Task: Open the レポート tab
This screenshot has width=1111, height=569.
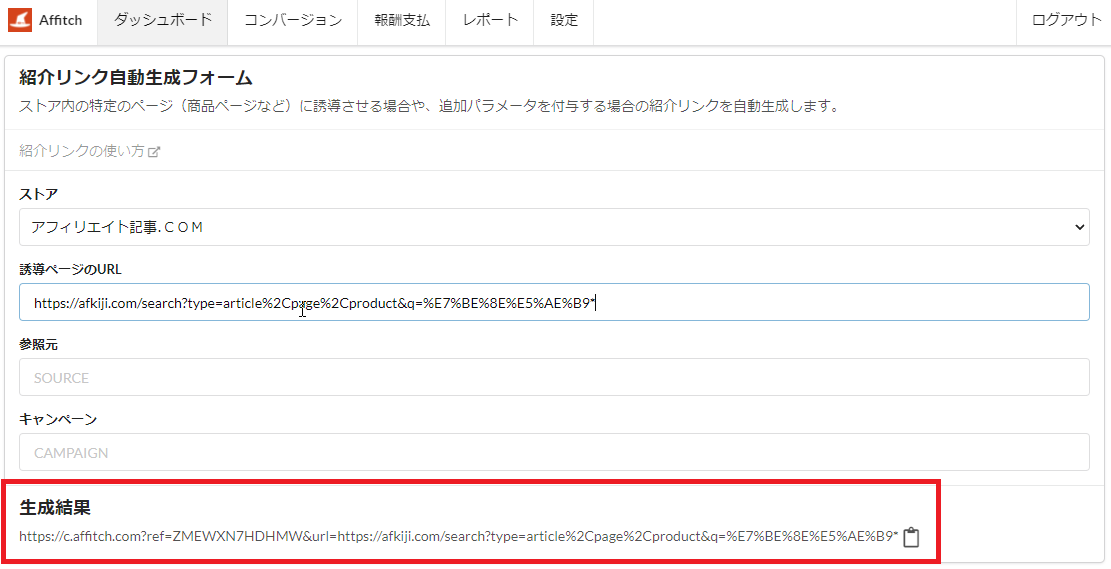Action: point(490,21)
